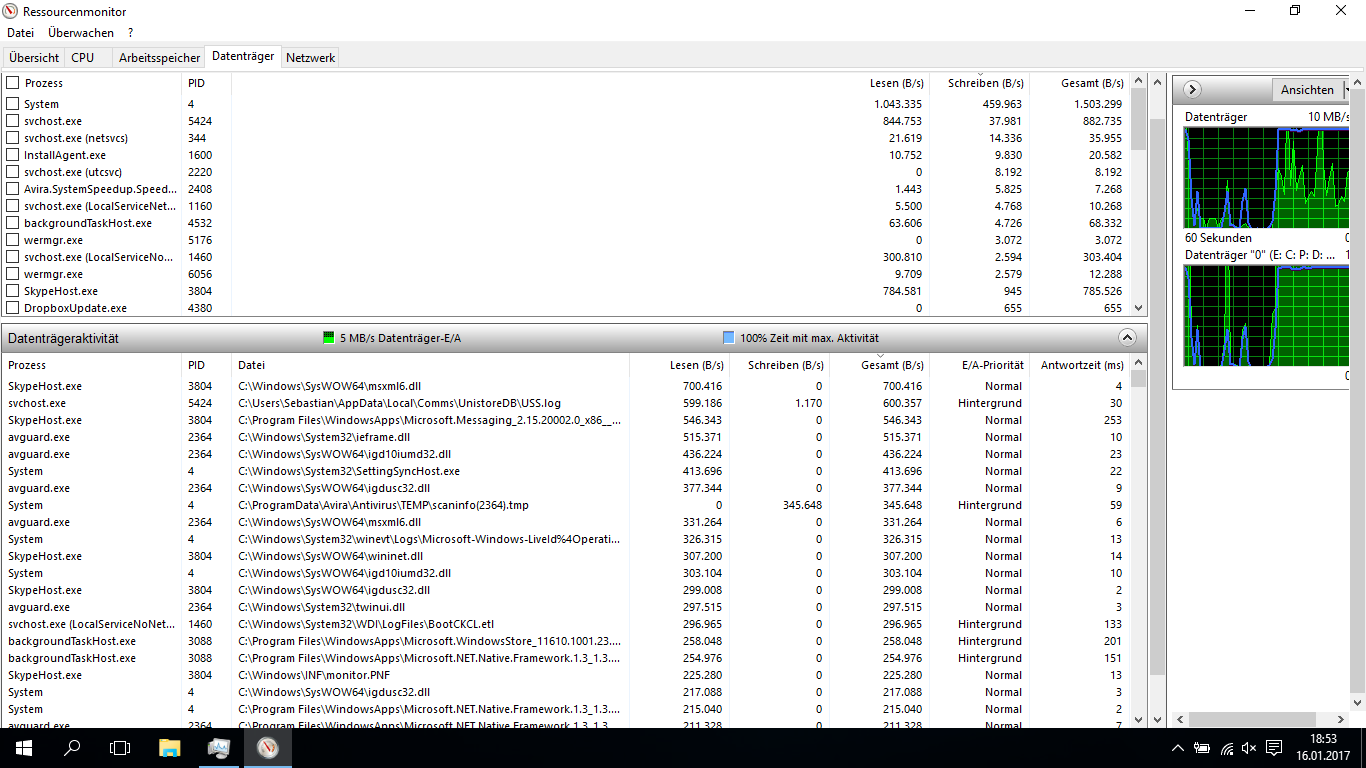Open Task View in taskbar
The height and width of the screenshot is (768, 1366).
[120, 747]
